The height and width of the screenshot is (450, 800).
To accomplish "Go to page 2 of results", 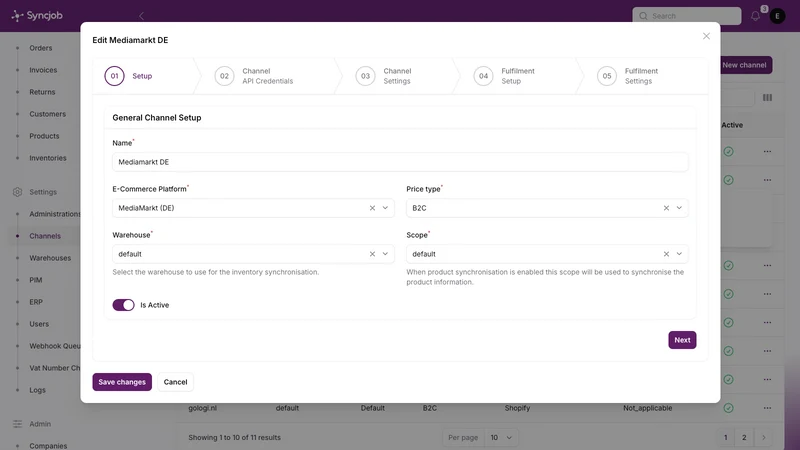I will pyautogui.click(x=744, y=437).
